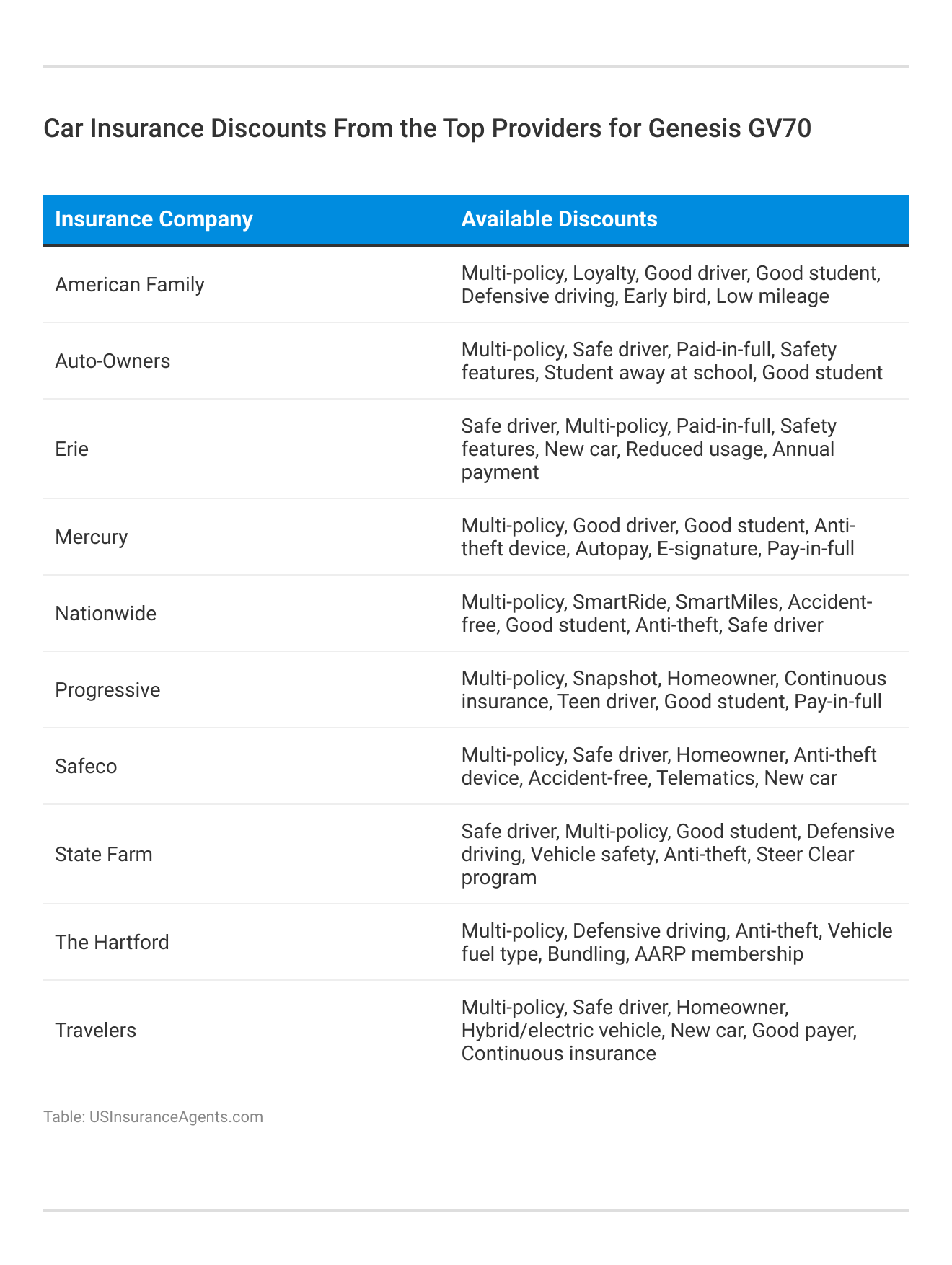The width and height of the screenshot is (952, 1265).
Task: Click the Available Discounts column header
Action: pyautogui.click(x=559, y=219)
